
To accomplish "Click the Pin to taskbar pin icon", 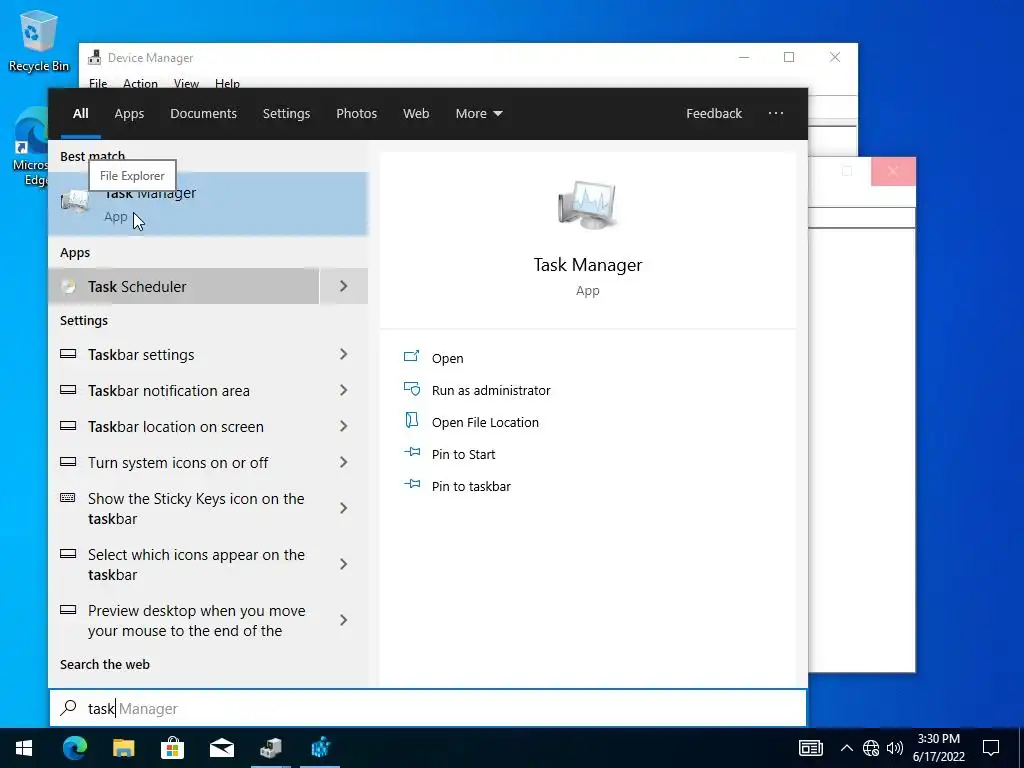I will 411,484.
